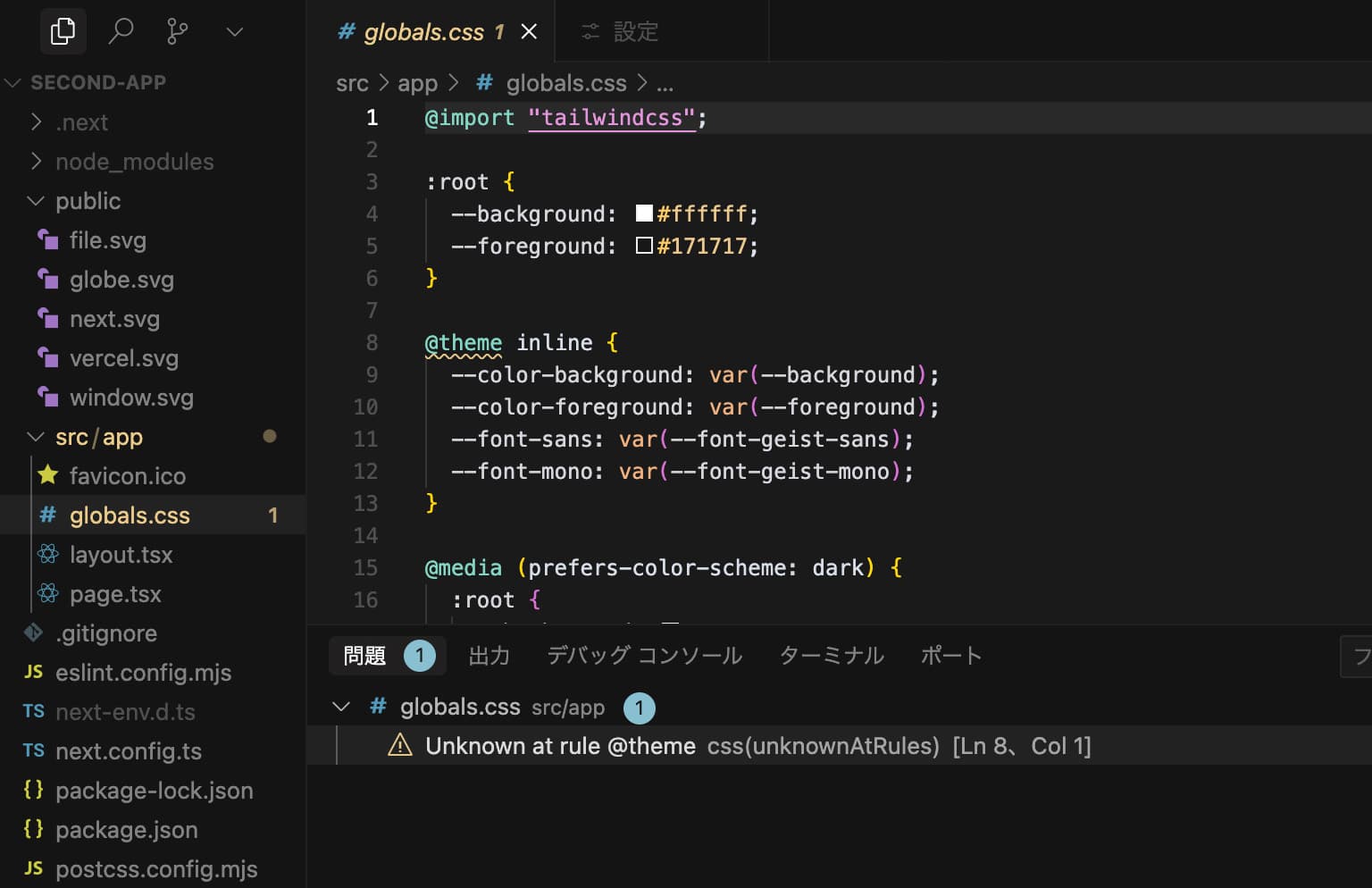
Task: Open the dark #171717 color swatch
Action: 644,245
